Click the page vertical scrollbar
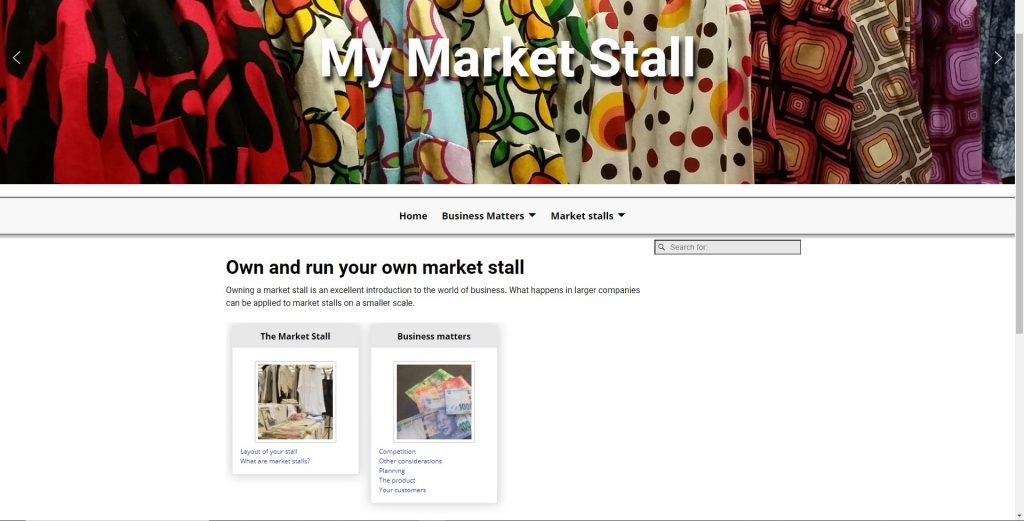 1019,183
